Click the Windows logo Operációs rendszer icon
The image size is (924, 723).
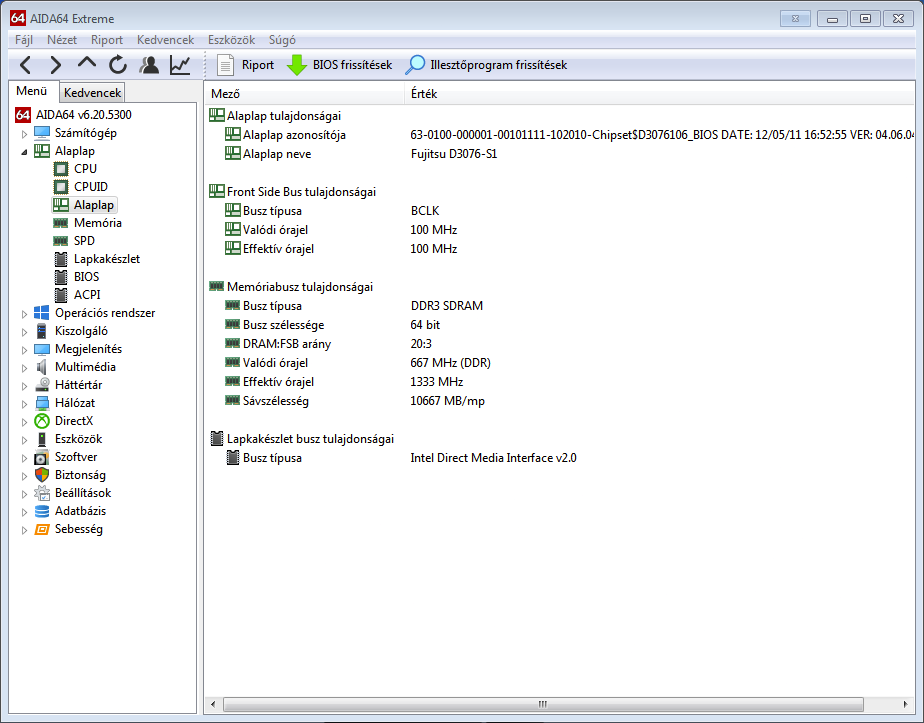42,313
